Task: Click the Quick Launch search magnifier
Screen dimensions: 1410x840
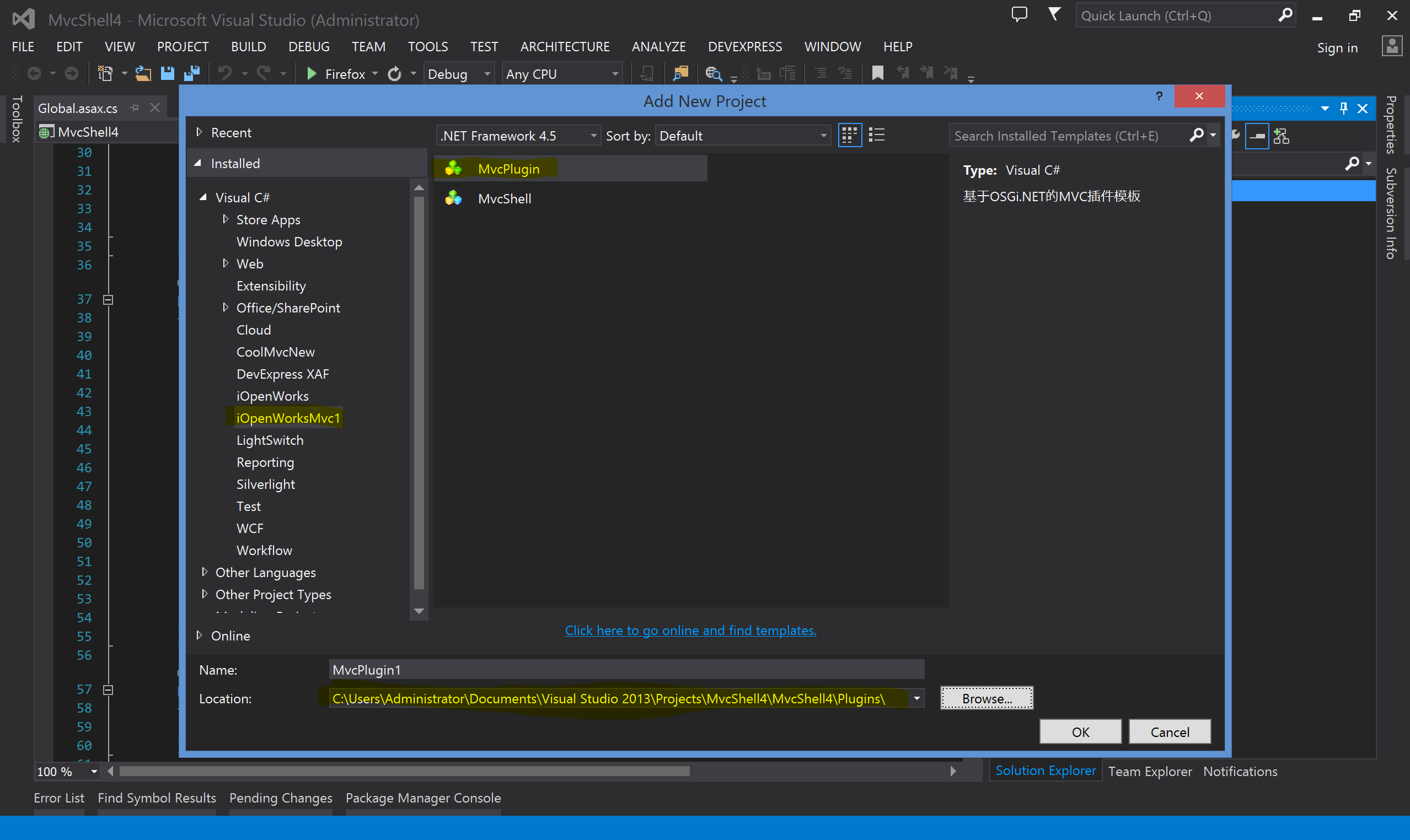Action: [x=1285, y=15]
